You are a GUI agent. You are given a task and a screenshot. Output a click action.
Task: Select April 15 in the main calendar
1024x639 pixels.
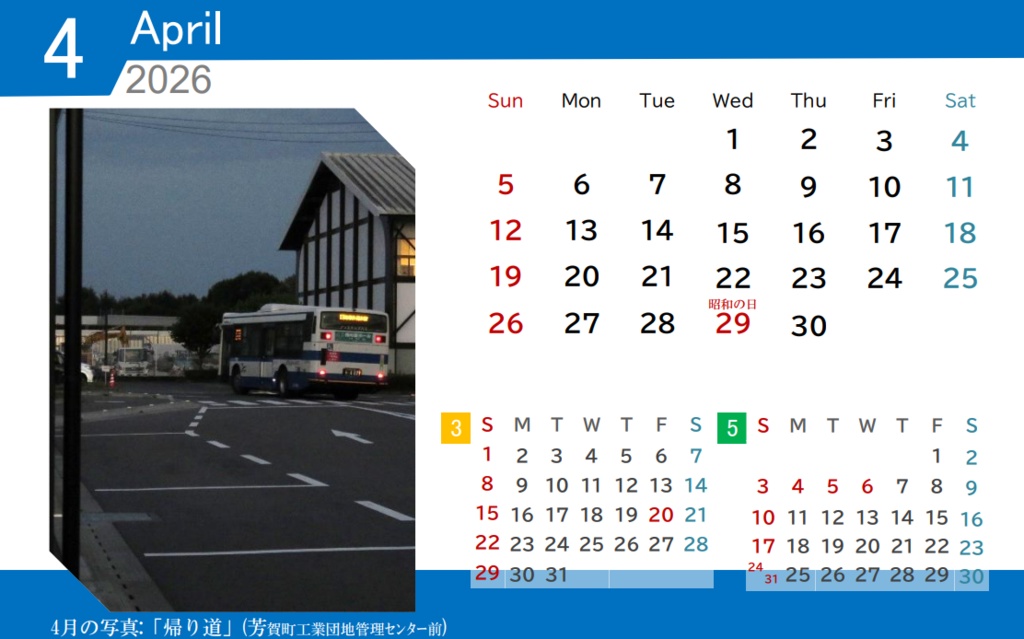[x=733, y=233]
